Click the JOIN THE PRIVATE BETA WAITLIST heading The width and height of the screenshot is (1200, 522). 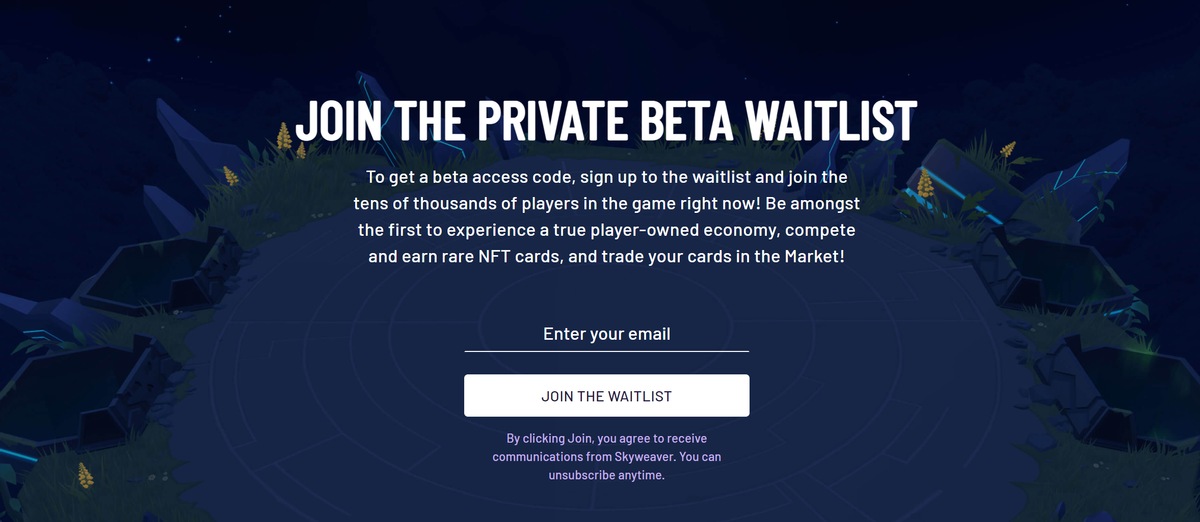(606, 120)
